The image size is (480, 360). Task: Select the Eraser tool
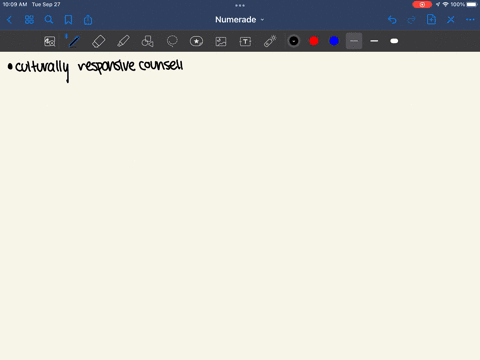[99, 41]
